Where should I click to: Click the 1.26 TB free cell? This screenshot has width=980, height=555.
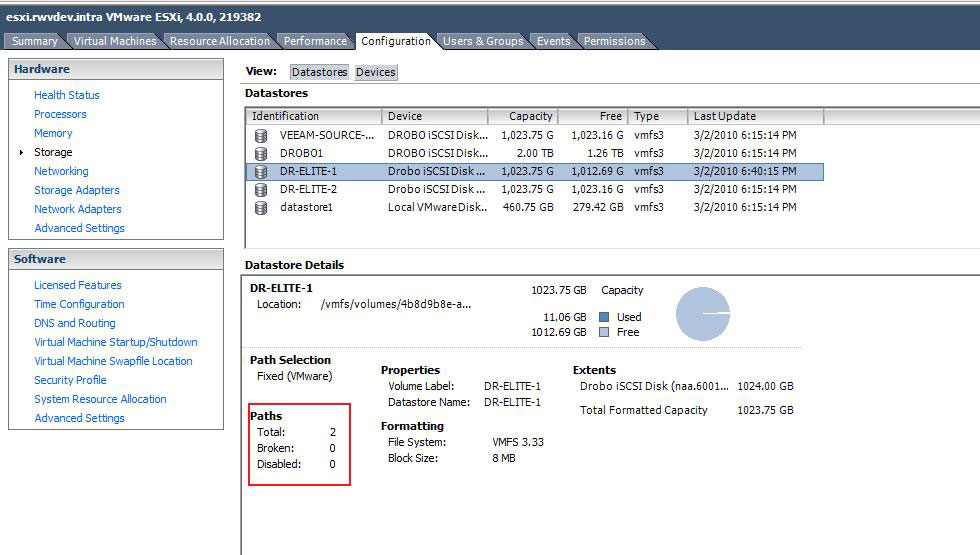tap(605, 153)
